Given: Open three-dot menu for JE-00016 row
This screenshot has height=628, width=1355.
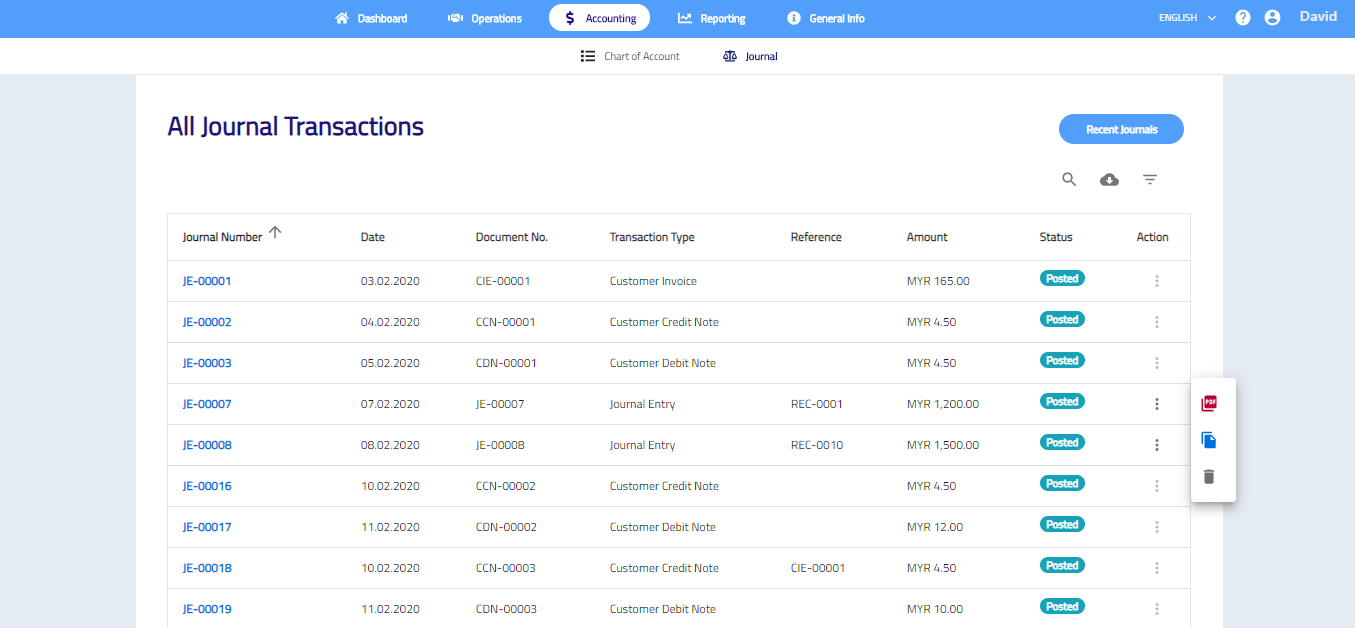Looking at the screenshot, I should pos(1157,486).
